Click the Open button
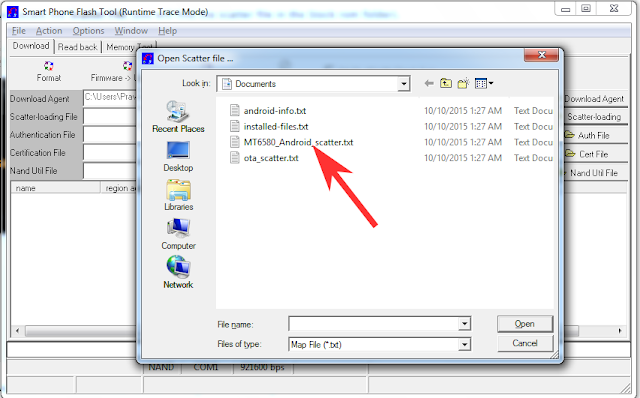The width and height of the screenshot is (640, 398). click(525, 324)
